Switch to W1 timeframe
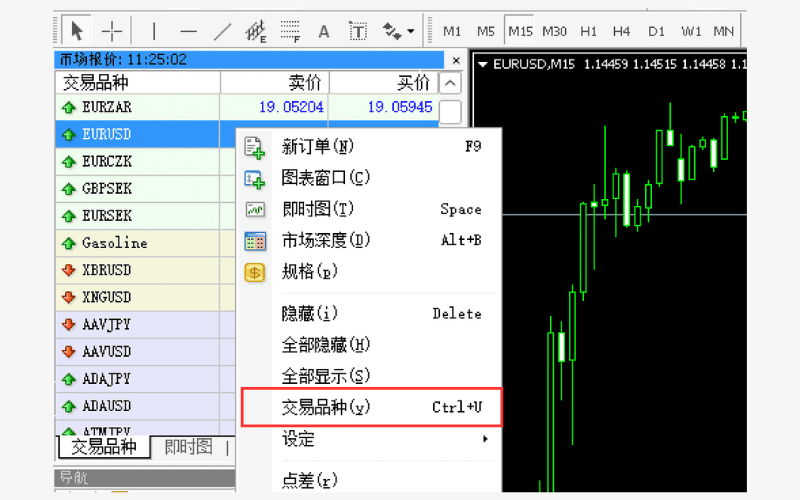This screenshot has width=800, height=500. click(x=691, y=32)
